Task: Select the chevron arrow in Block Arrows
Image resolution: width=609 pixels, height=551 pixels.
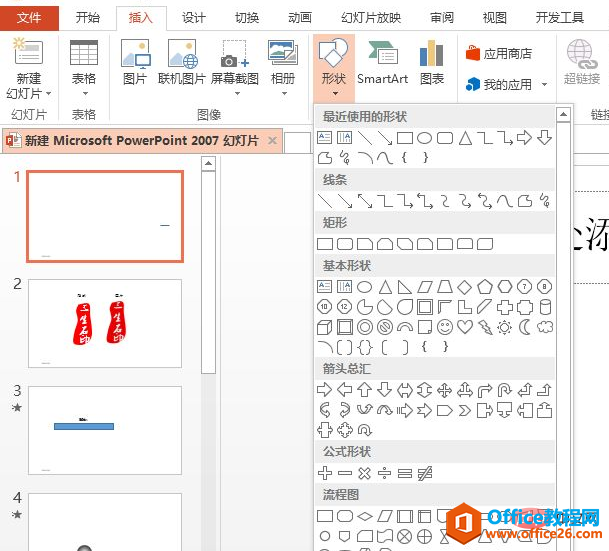Action: [x=465, y=410]
